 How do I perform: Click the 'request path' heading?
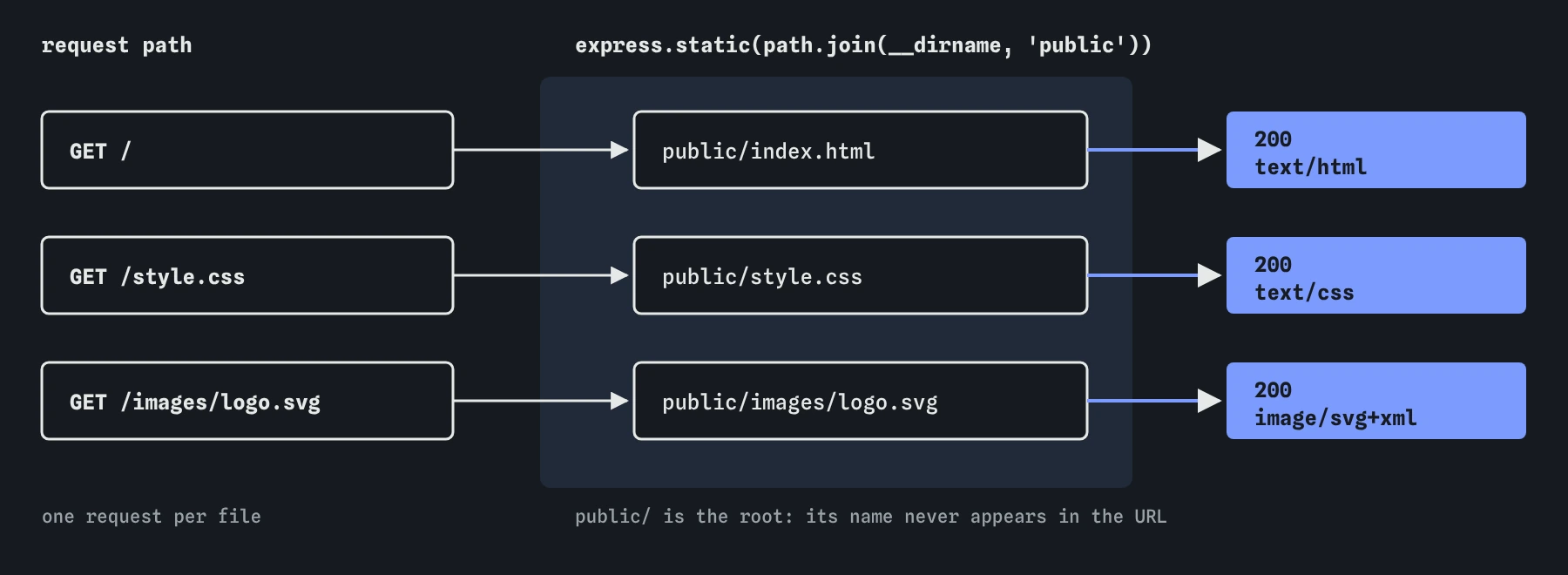click(x=117, y=45)
